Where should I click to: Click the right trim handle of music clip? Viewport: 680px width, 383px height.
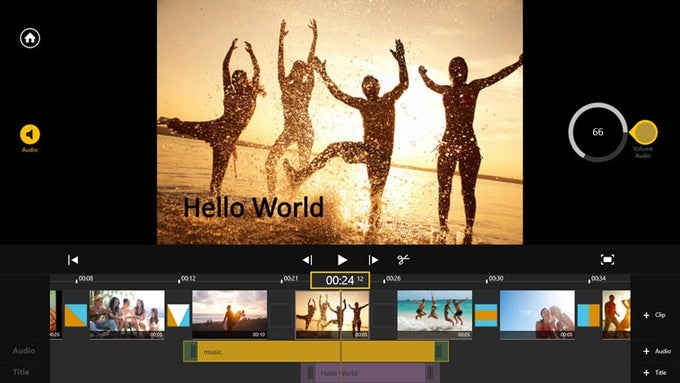click(x=441, y=351)
